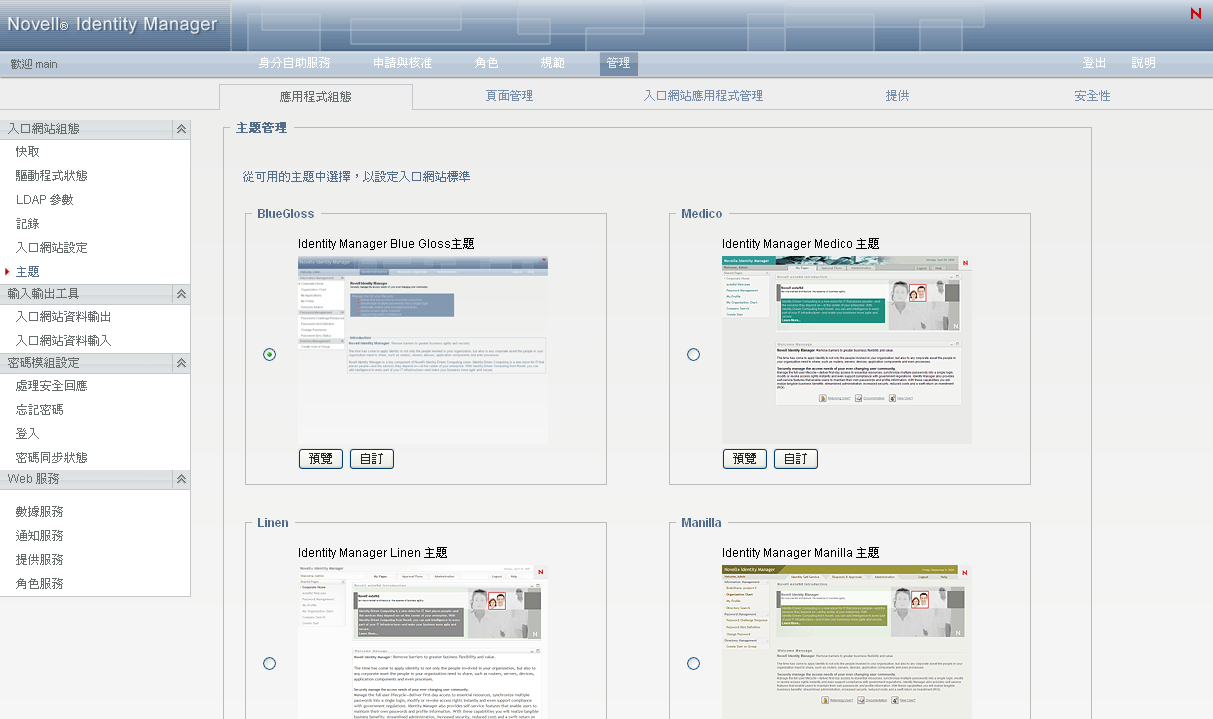
Task: Collapse the 輸入輸出工具 sidebar section
Action: tap(181, 294)
